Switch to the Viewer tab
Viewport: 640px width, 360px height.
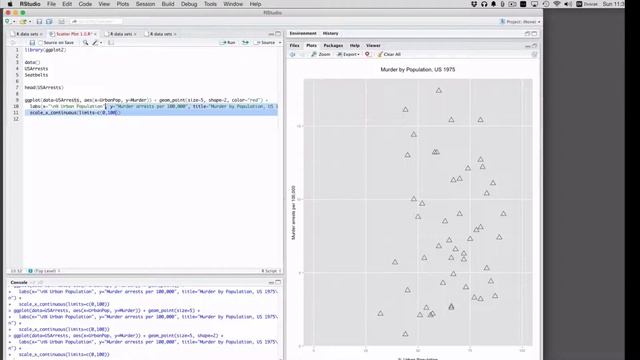coord(373,46)
